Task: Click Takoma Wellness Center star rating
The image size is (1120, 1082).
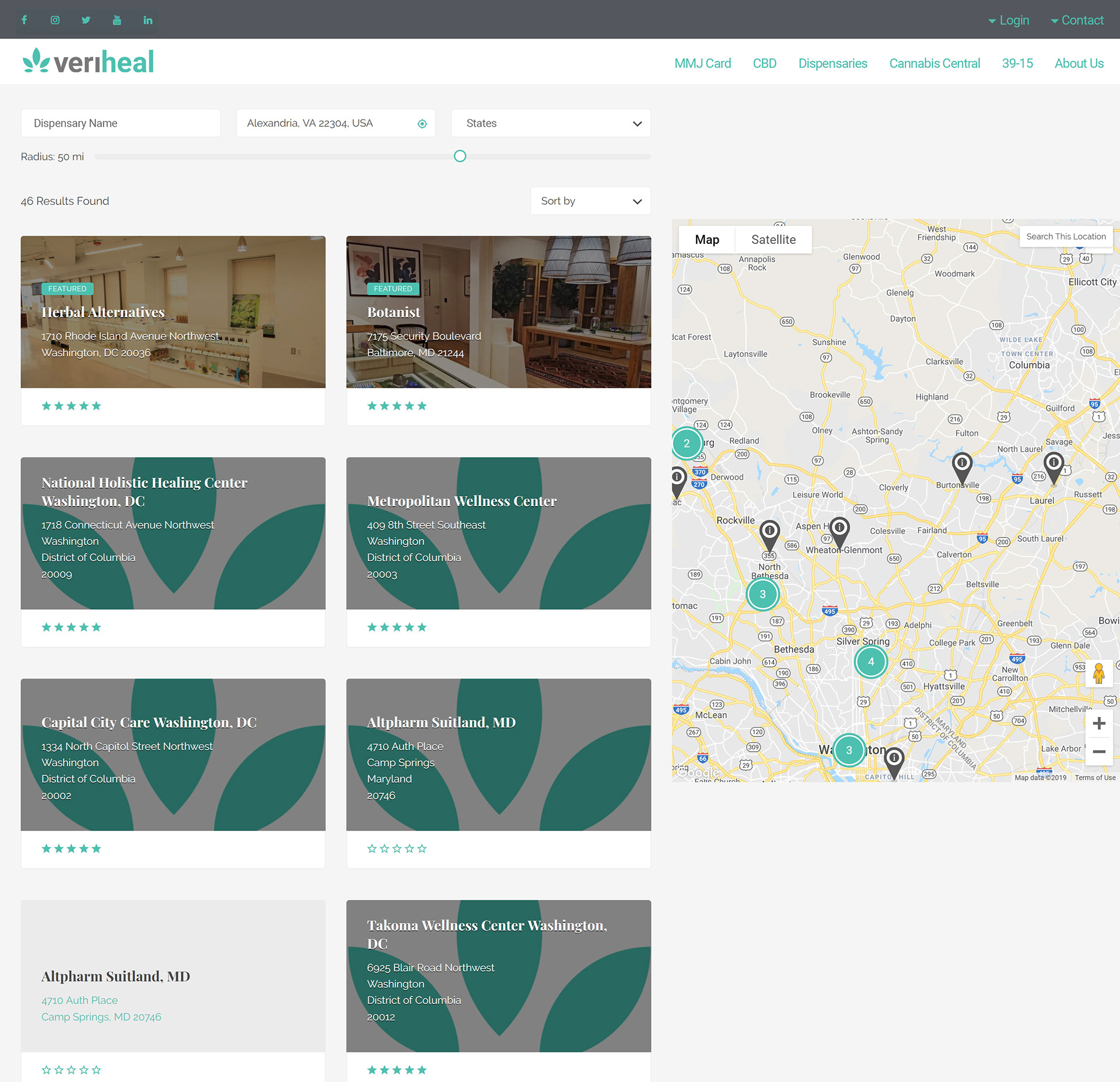Action: click(397, 1070)
